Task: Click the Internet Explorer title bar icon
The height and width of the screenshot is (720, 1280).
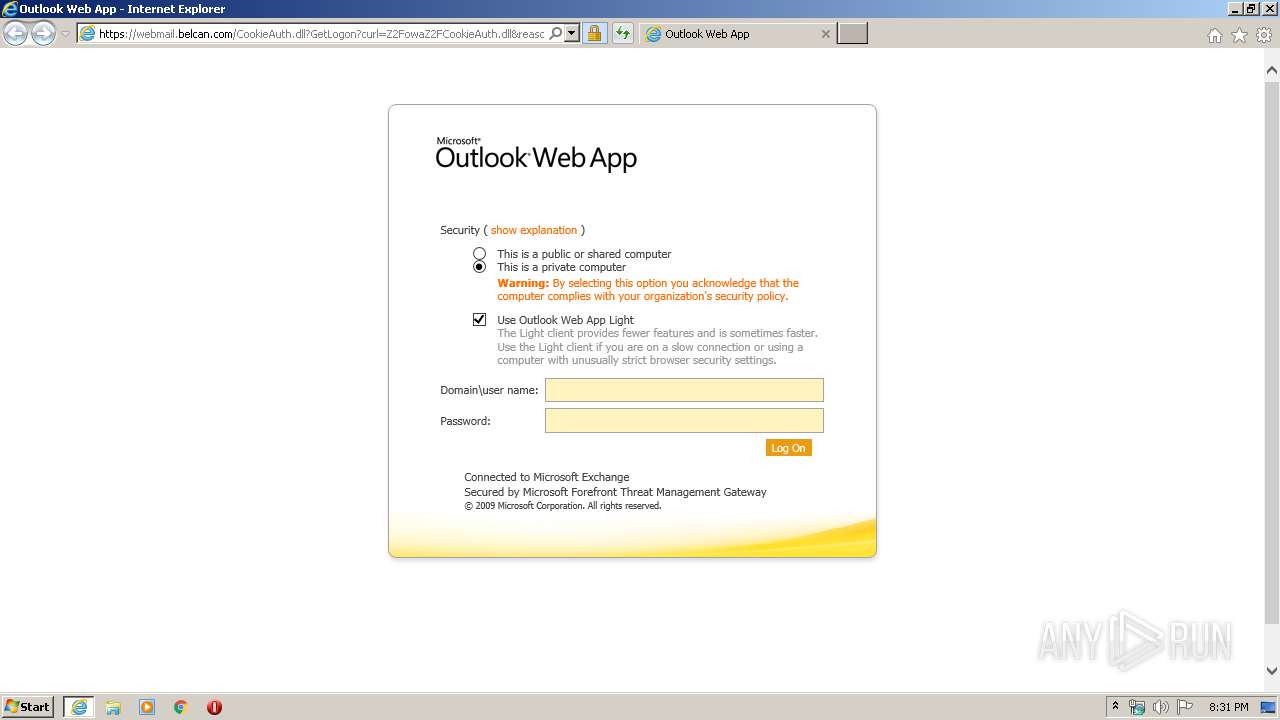Action: pos(10,9)
